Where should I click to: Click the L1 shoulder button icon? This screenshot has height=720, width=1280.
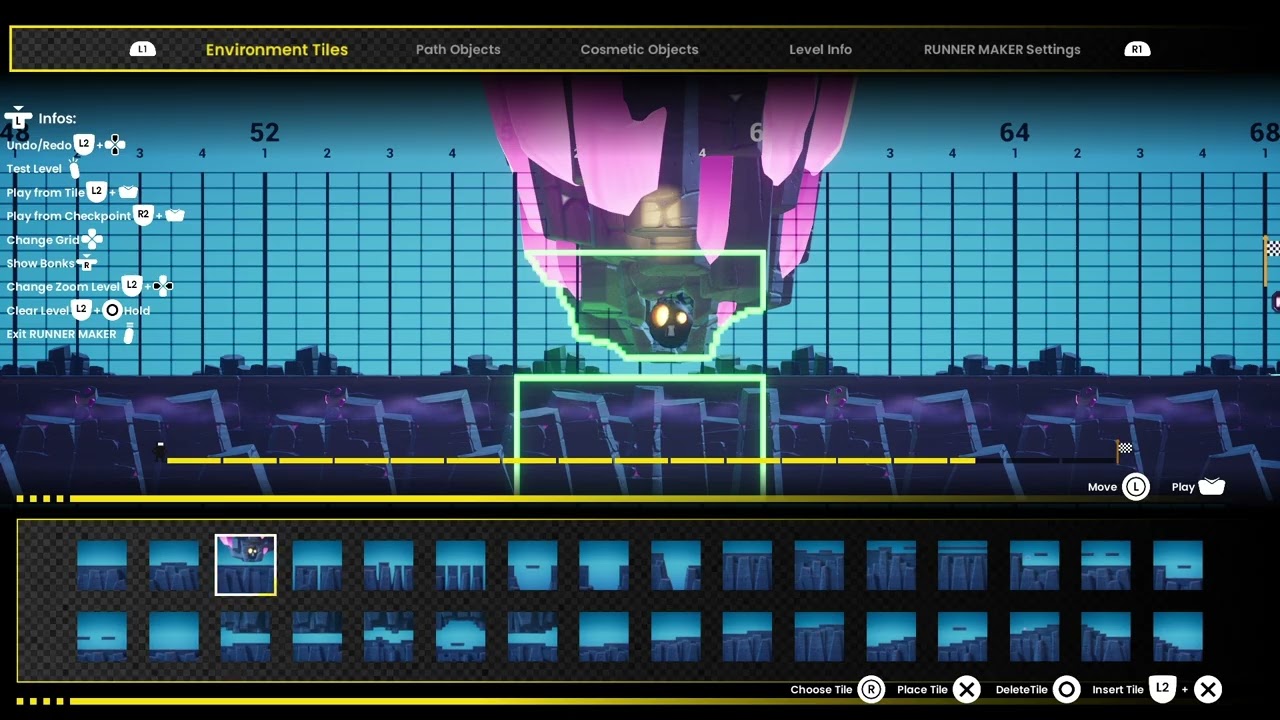click(143, 49)
